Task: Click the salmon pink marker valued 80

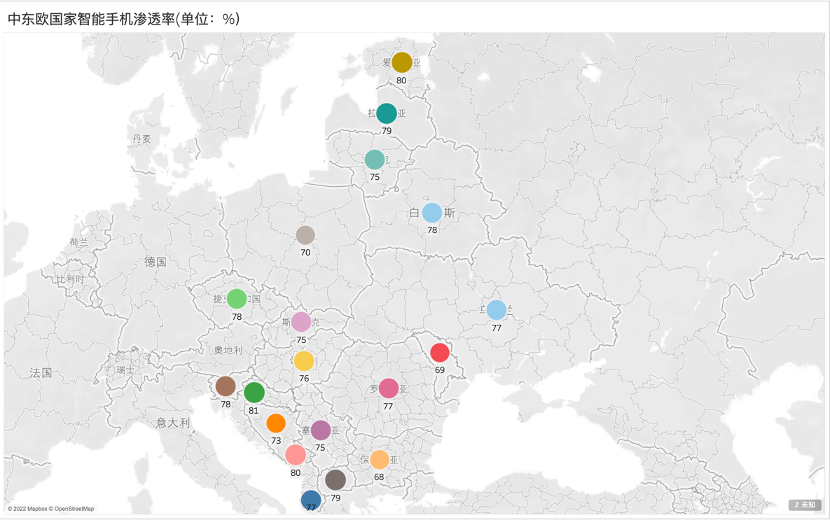Action: (295, 455)
